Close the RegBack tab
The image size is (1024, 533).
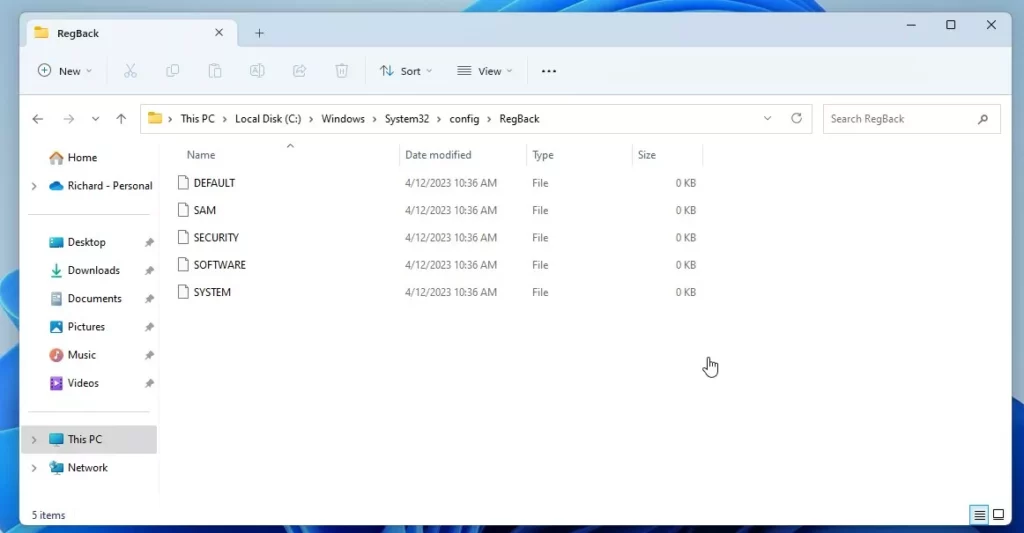(219, 33)
